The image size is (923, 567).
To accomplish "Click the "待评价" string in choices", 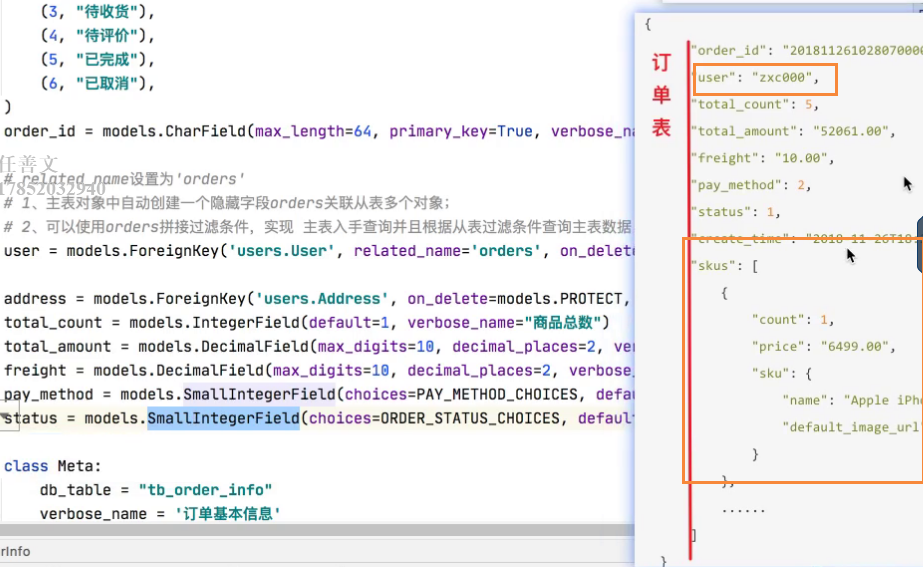I will tap(107, 35).
